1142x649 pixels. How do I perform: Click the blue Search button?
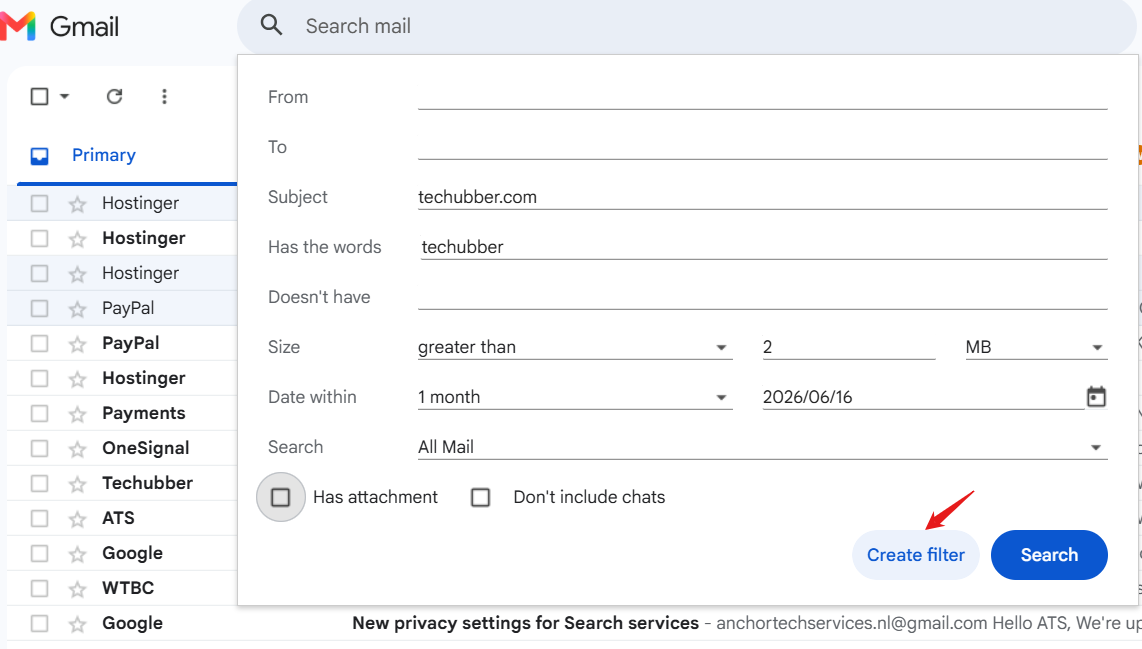pyautogui.click(x=1049, y=555)
